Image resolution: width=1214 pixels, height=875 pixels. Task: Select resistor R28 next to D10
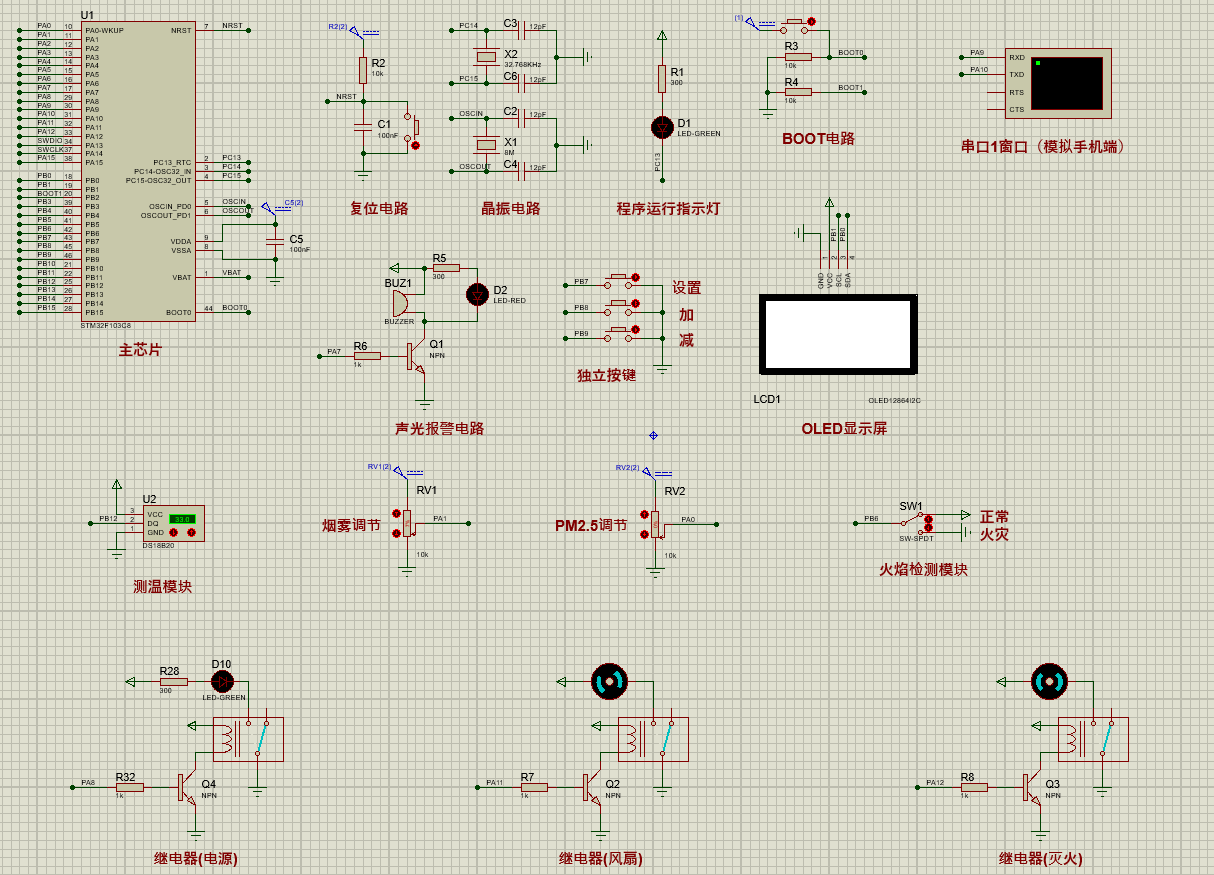(x=174, y=682)
